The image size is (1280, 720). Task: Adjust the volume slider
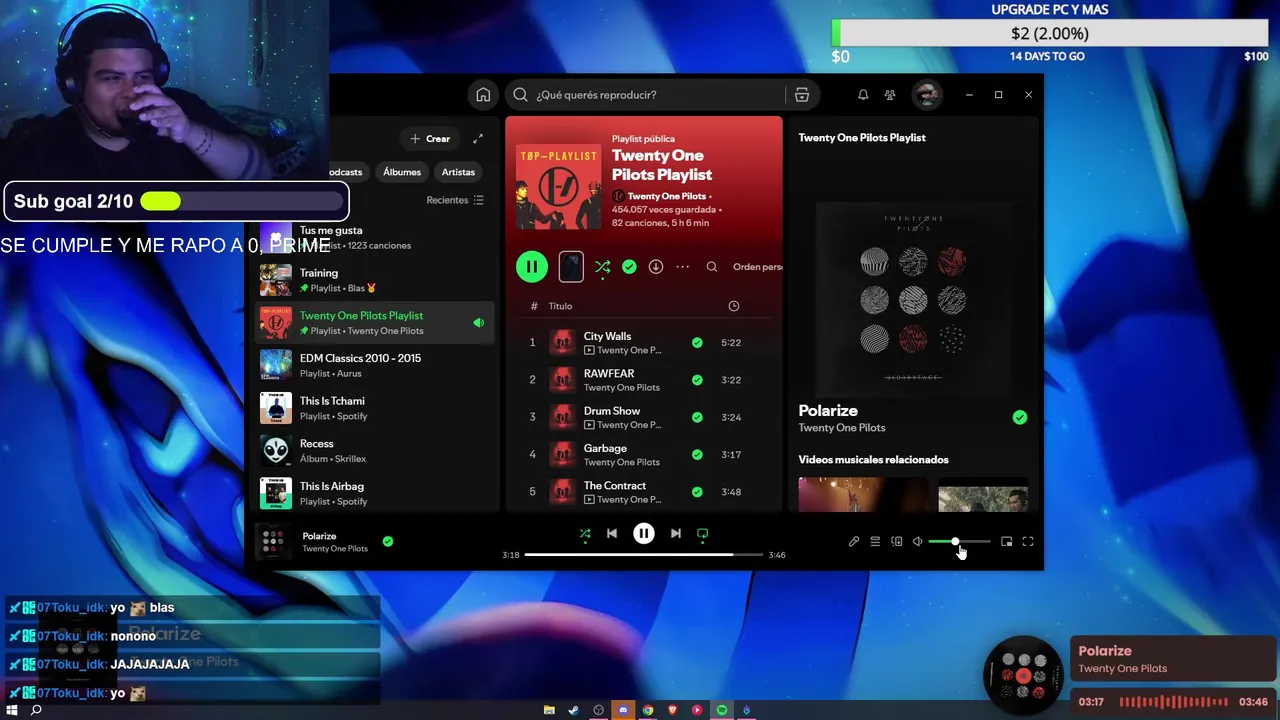[x=959, y=542]
